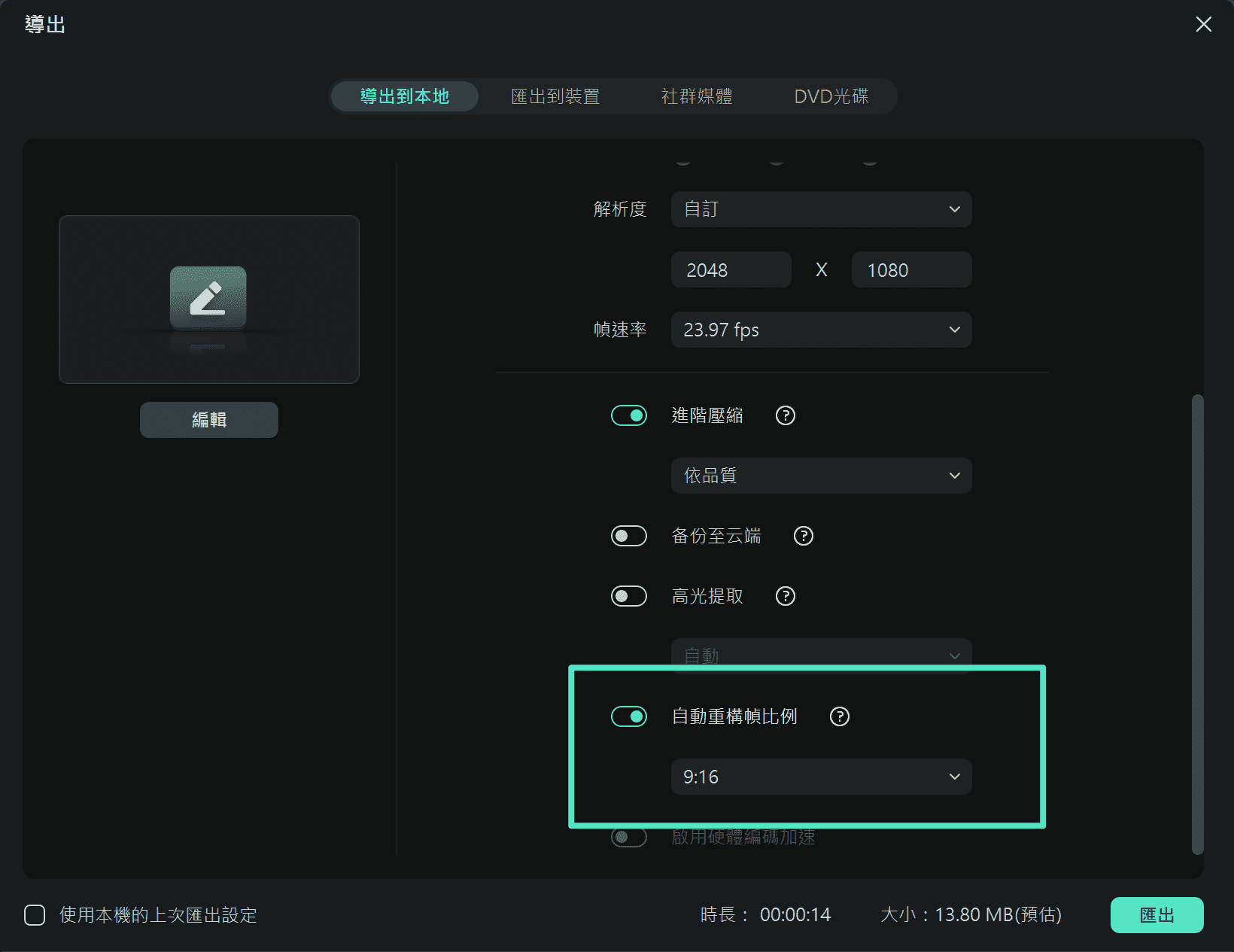Open the 依品質 compression dropdown

822,476
